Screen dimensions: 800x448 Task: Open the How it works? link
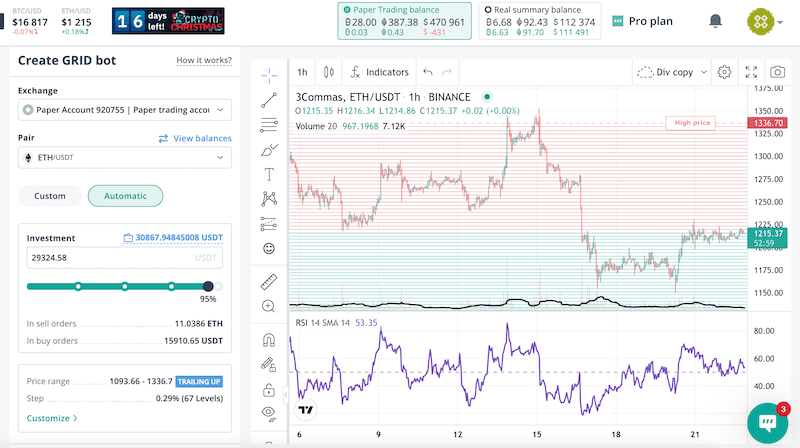[204, 60]
